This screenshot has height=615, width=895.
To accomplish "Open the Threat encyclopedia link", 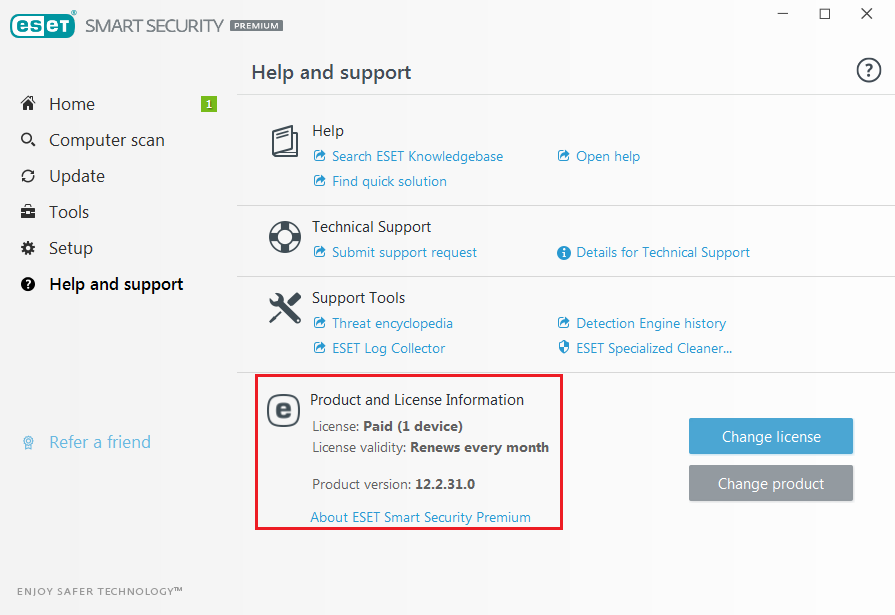I will 392,323.
